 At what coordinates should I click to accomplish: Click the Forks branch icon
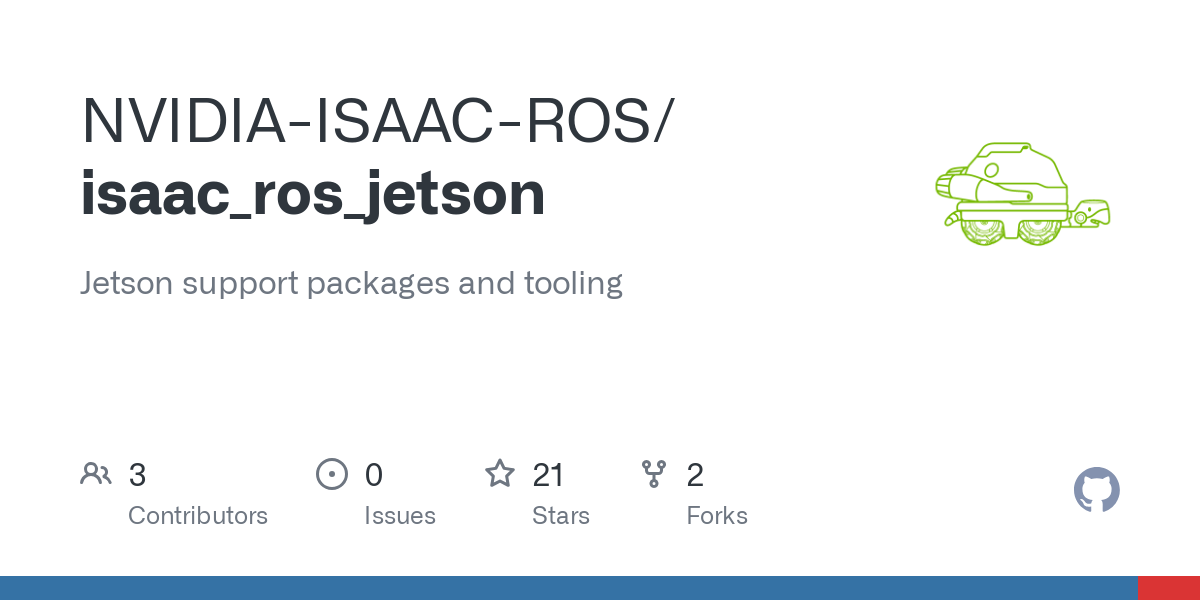(654, 473)
